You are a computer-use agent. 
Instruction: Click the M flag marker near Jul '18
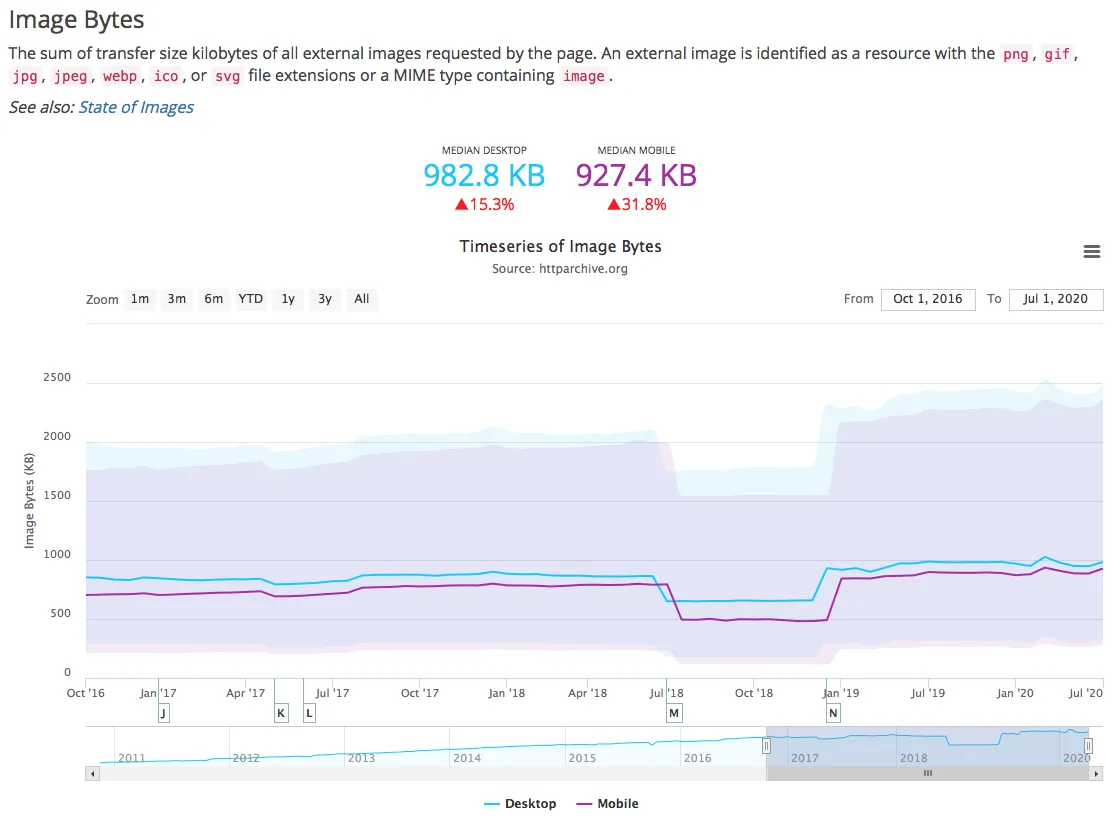(674, 713)
